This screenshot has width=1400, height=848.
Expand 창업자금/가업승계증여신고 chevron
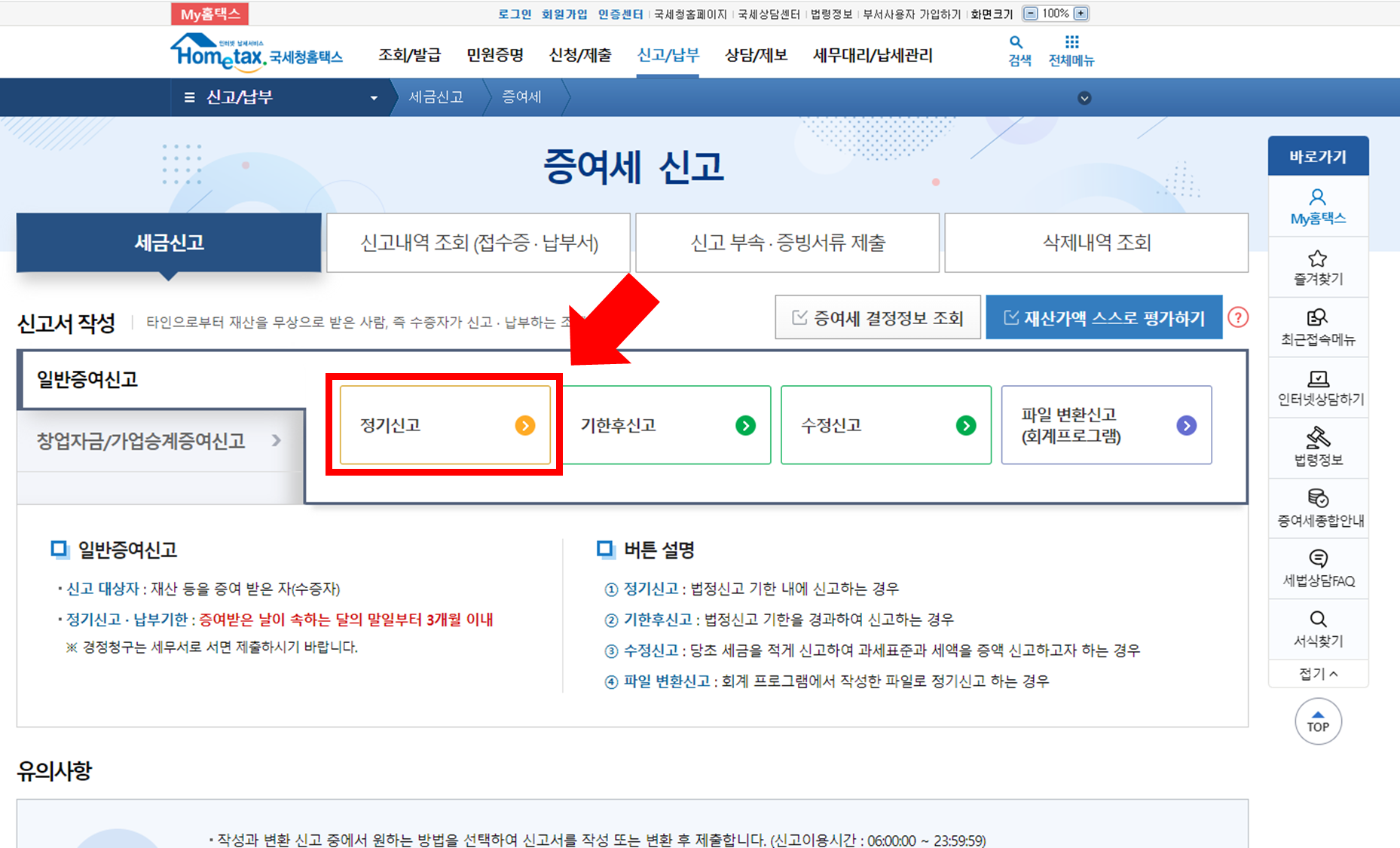point(277,441)
